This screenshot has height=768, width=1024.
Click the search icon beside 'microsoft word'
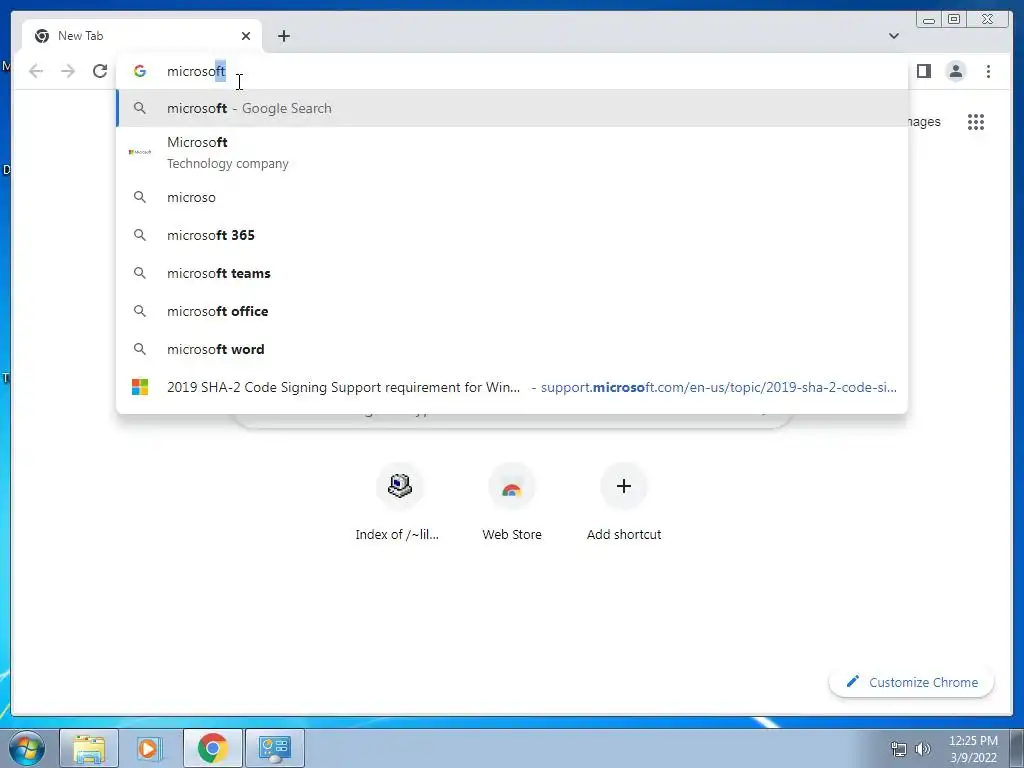pos(140,349)
